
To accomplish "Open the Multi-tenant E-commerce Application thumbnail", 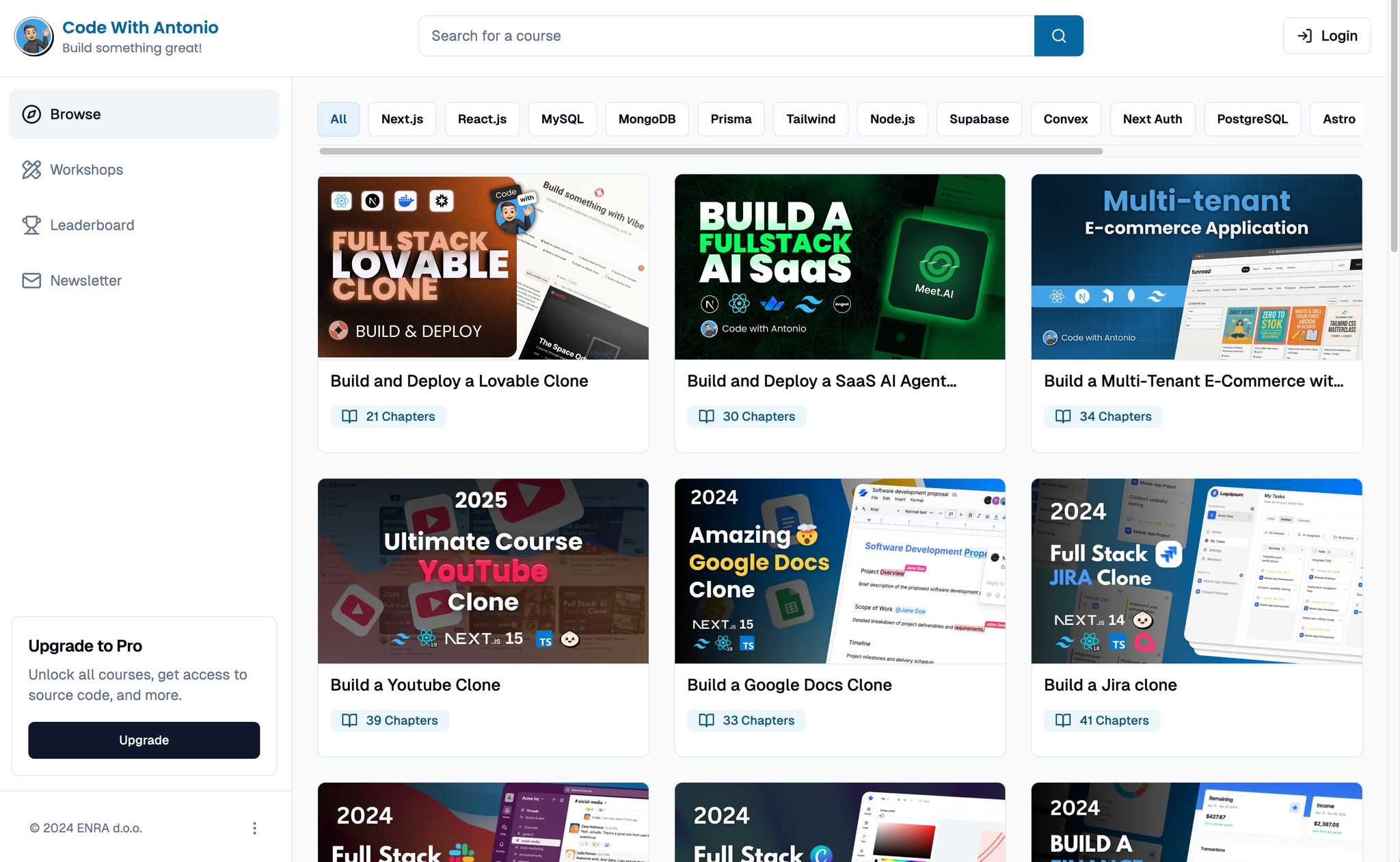I will 1197,267.
